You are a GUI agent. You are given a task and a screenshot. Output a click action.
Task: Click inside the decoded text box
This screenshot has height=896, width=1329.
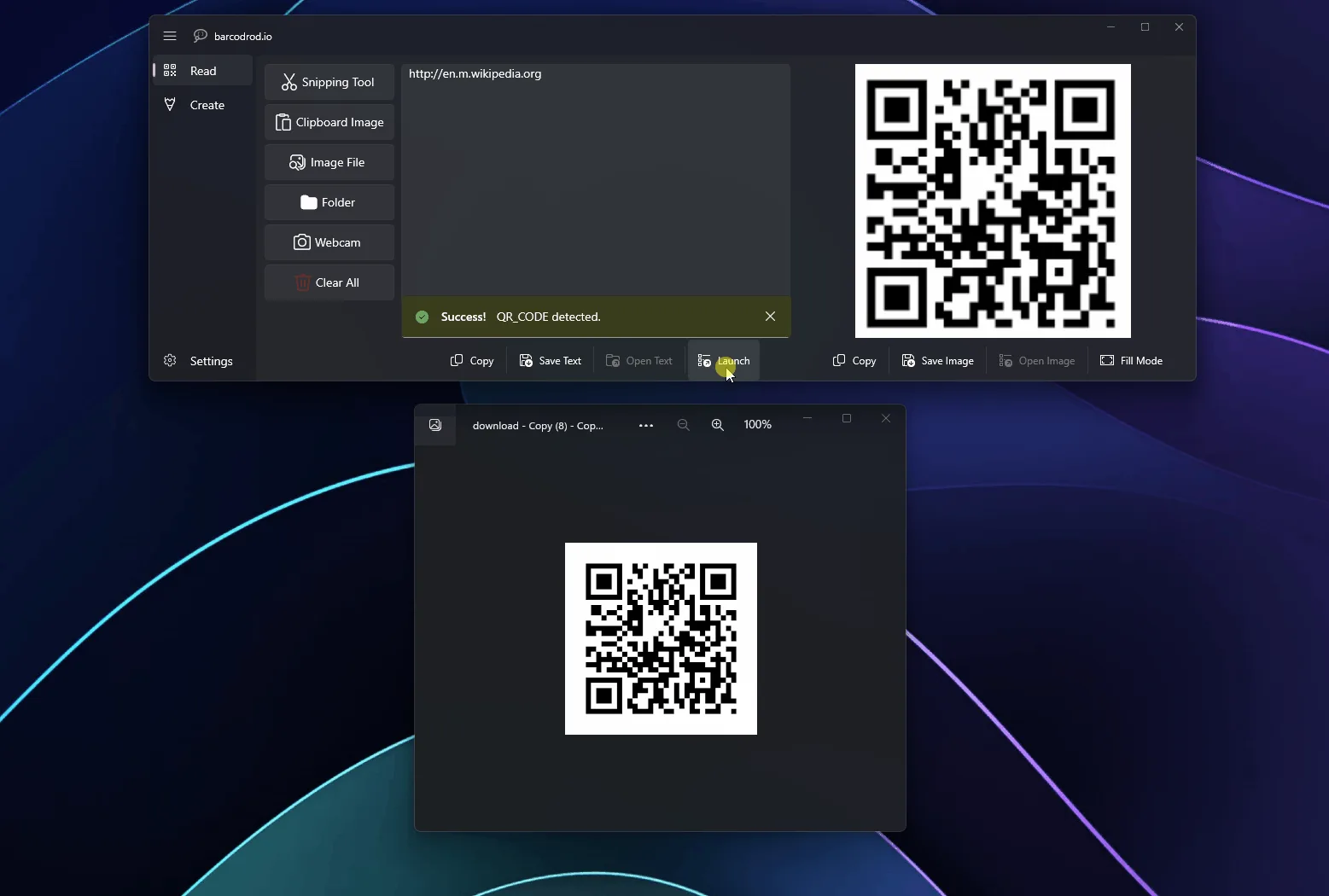[x=596, y=179]
